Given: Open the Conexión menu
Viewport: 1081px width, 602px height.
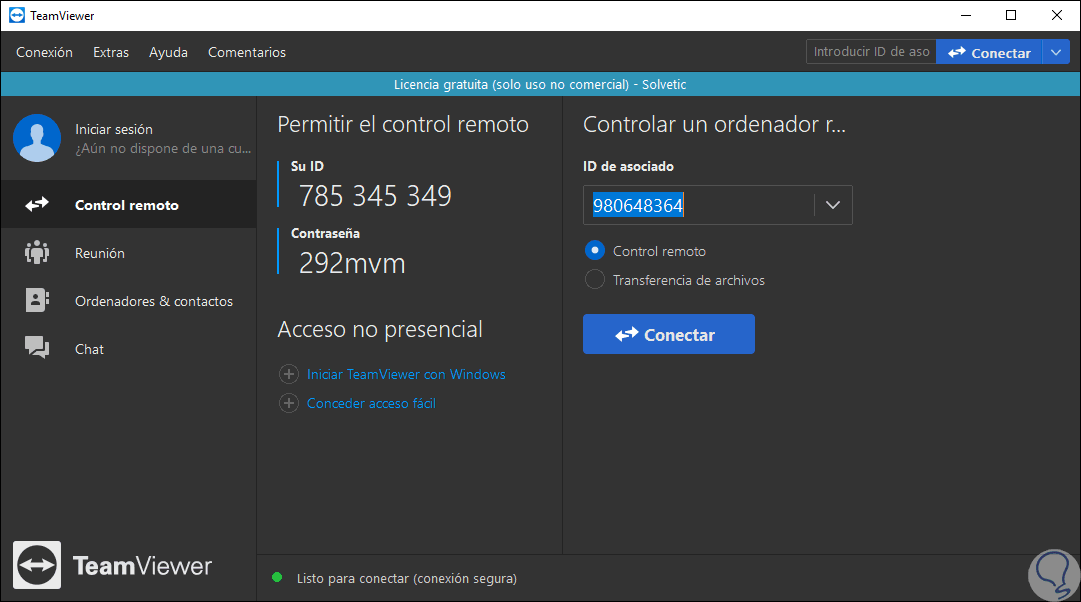Looking at the screenshot, I should [x=44, y=52].
